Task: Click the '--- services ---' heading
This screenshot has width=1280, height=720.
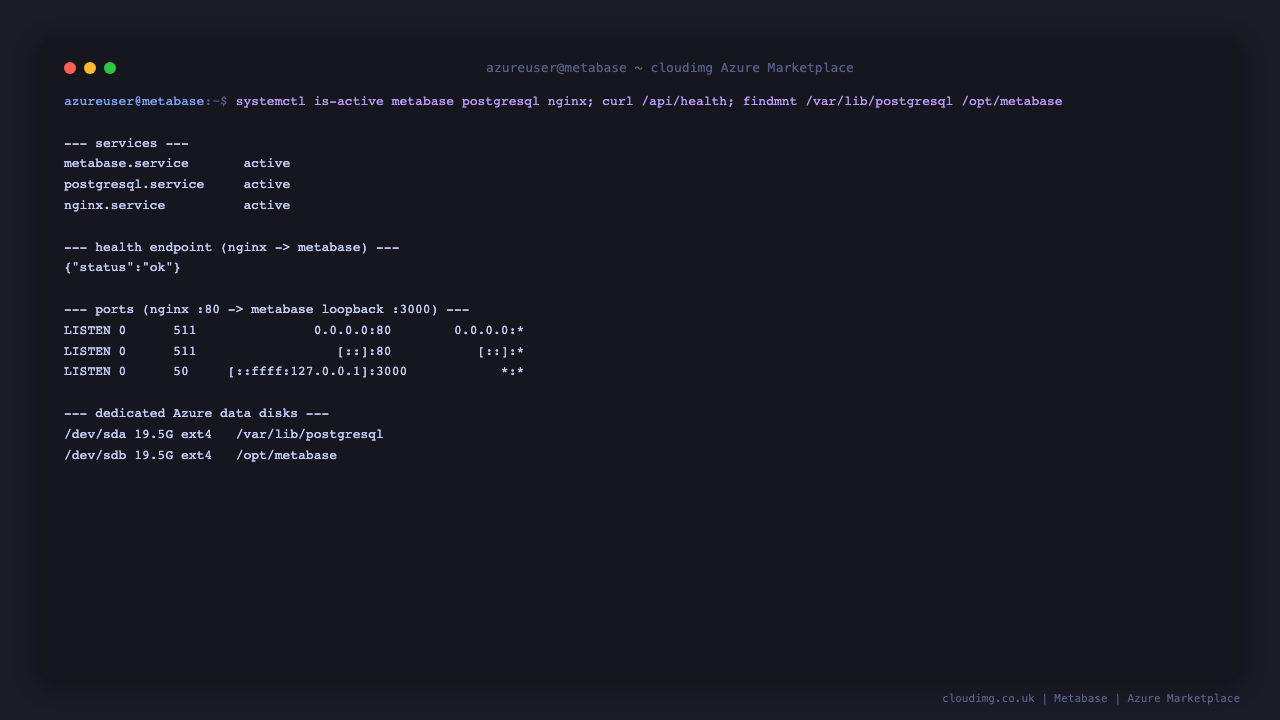Action: [126, 143]
